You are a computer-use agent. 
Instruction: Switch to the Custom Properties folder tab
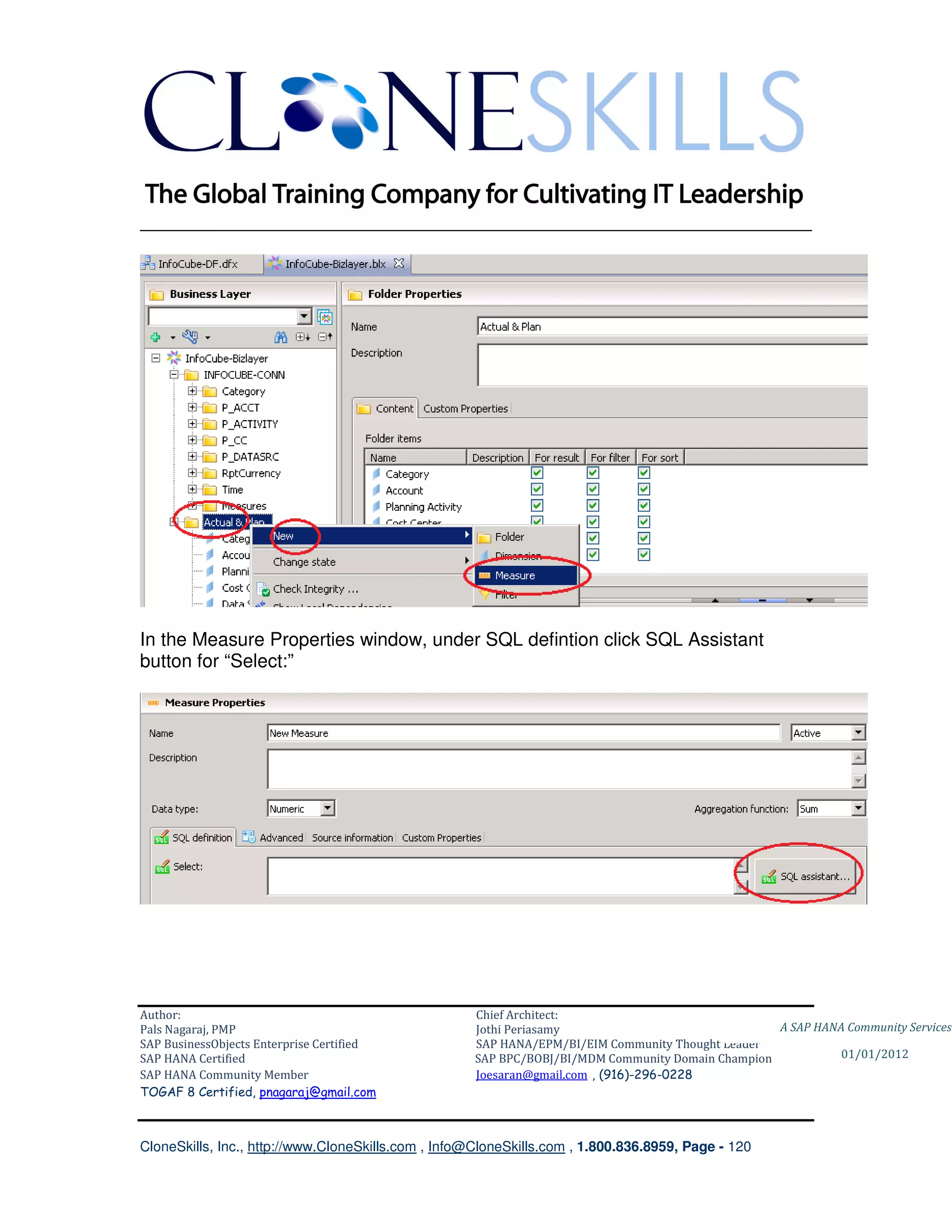click(x=465, y=409)
